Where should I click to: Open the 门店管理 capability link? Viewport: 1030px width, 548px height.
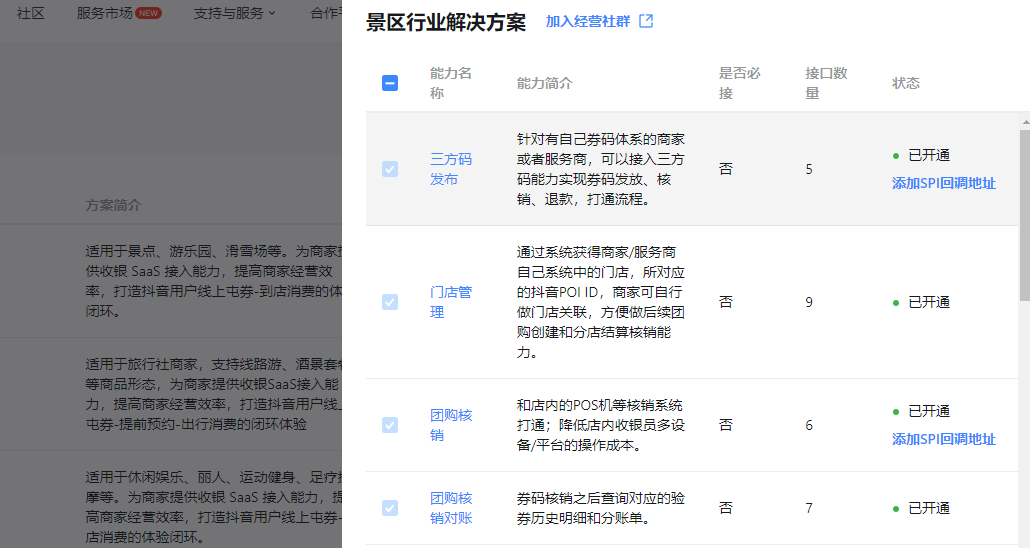pyautogui.click(x=450, y=302)
